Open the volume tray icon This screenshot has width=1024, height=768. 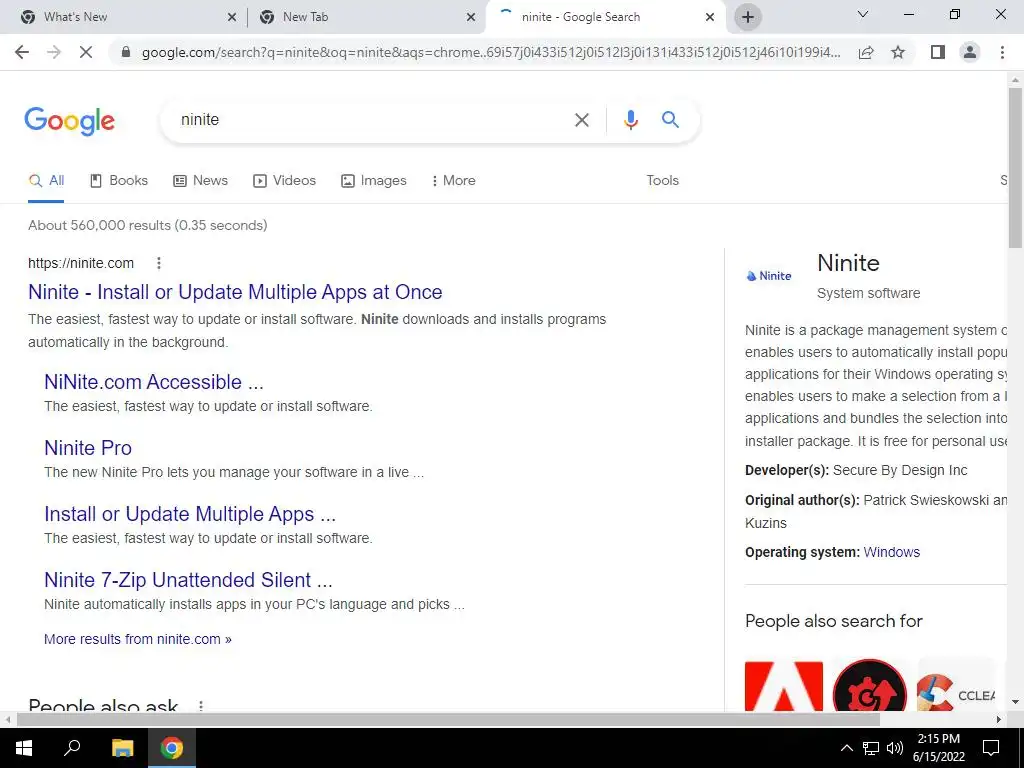(x=895, y=748)
